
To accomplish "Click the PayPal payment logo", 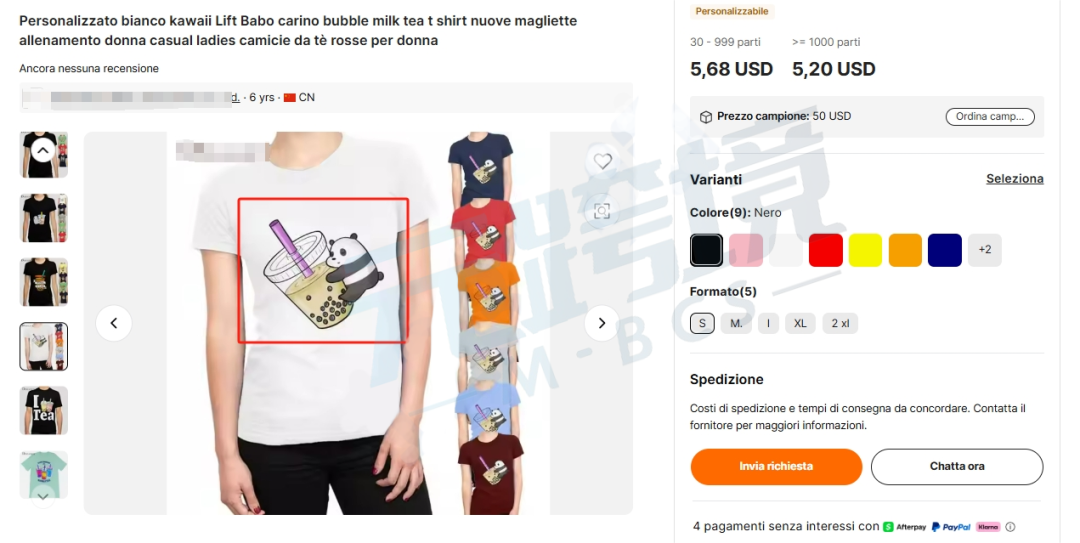I will pos(951,527).
